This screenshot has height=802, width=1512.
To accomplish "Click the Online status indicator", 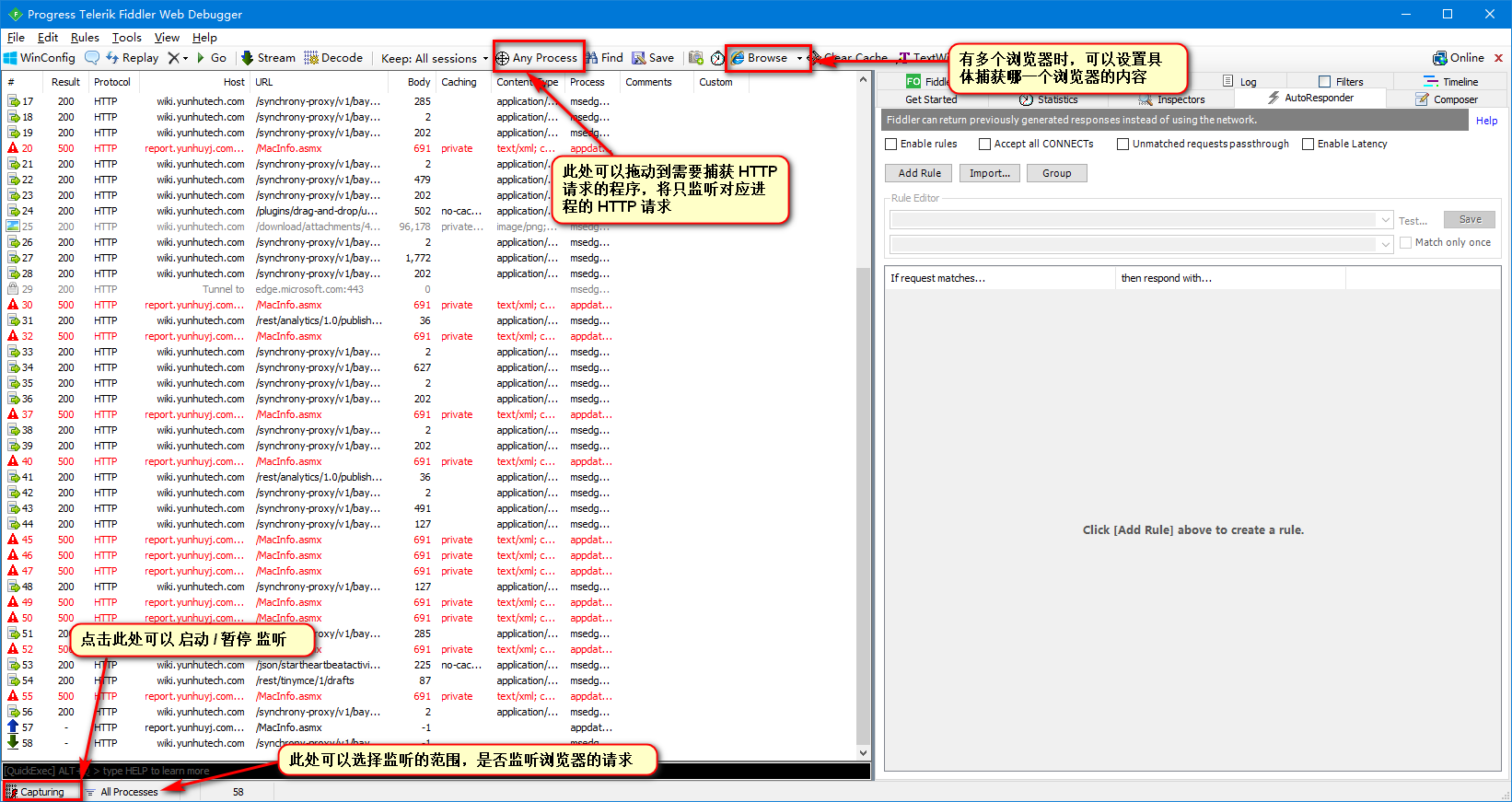I will point(1459,58).
